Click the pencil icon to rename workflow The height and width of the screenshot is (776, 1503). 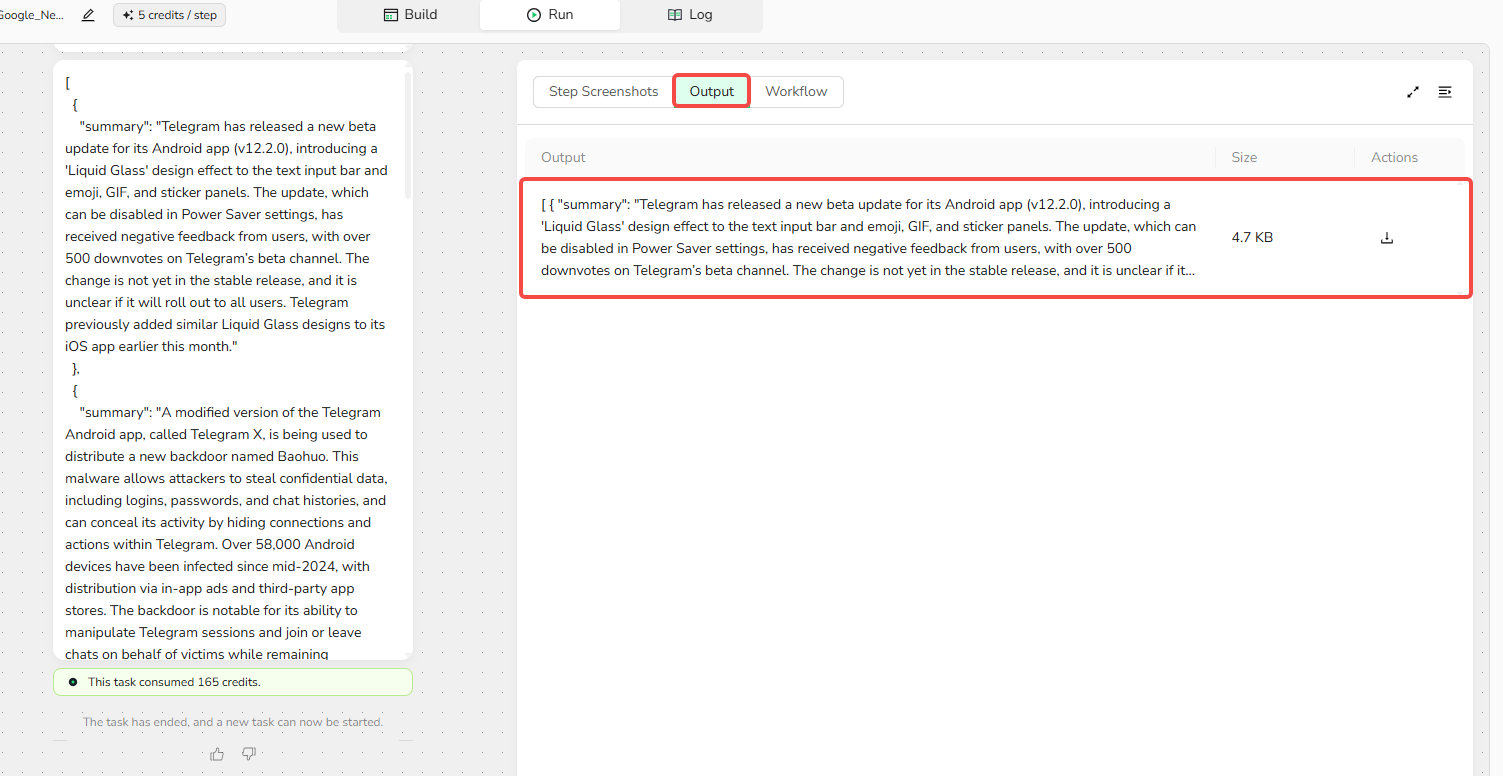coord(88,15)
